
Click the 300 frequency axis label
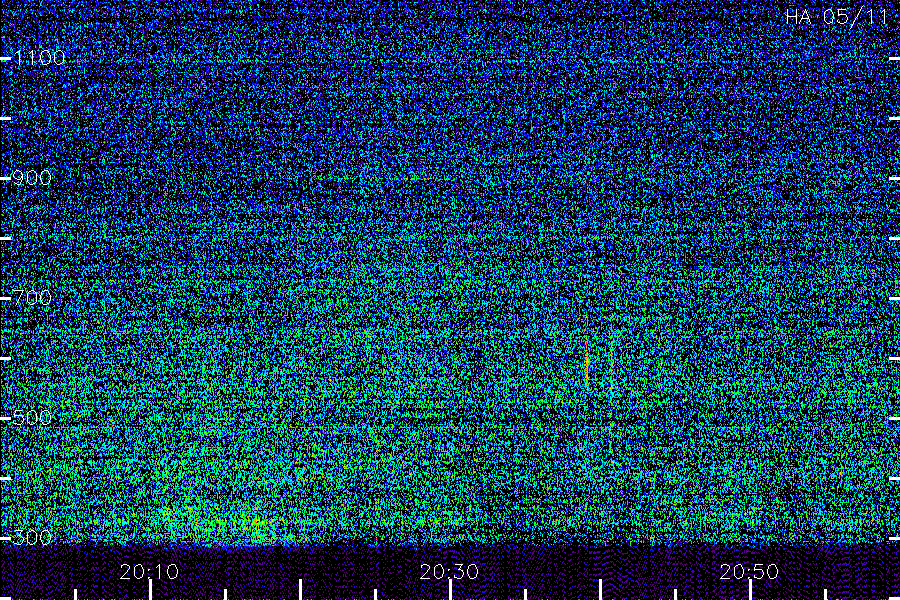click(x=32, y=537)
